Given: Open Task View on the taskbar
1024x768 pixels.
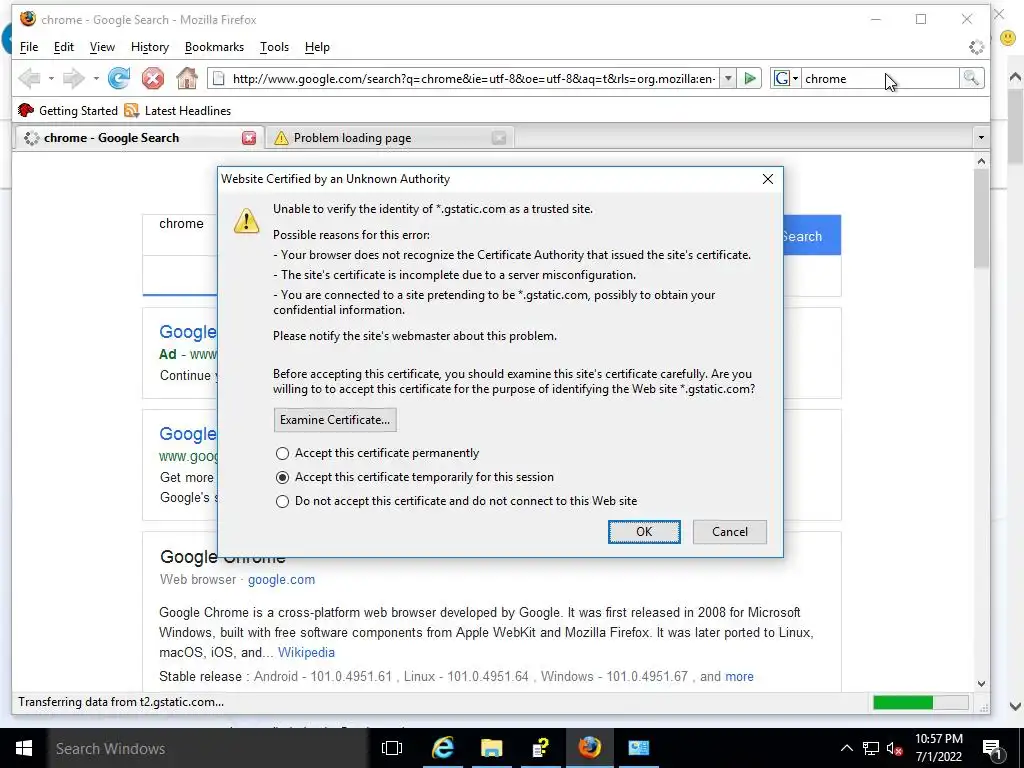Looking at the screenshot, I should [392, 748].
